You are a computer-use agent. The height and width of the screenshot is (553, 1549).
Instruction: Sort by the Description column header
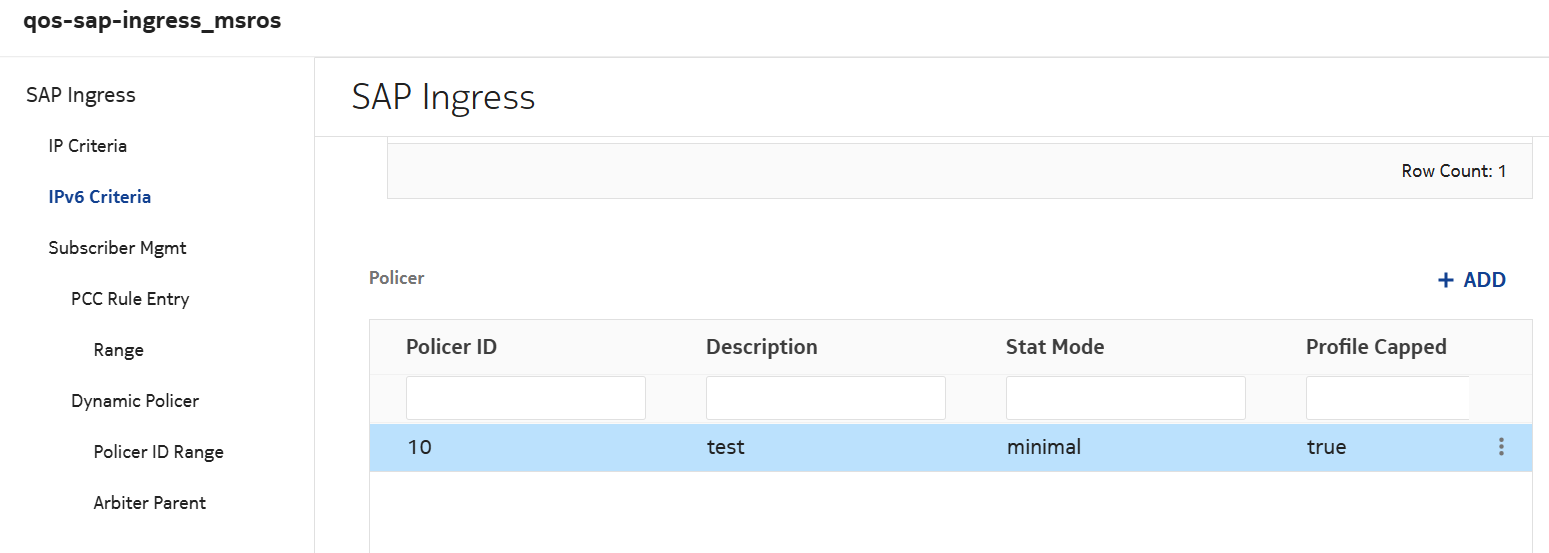(761, 347)
